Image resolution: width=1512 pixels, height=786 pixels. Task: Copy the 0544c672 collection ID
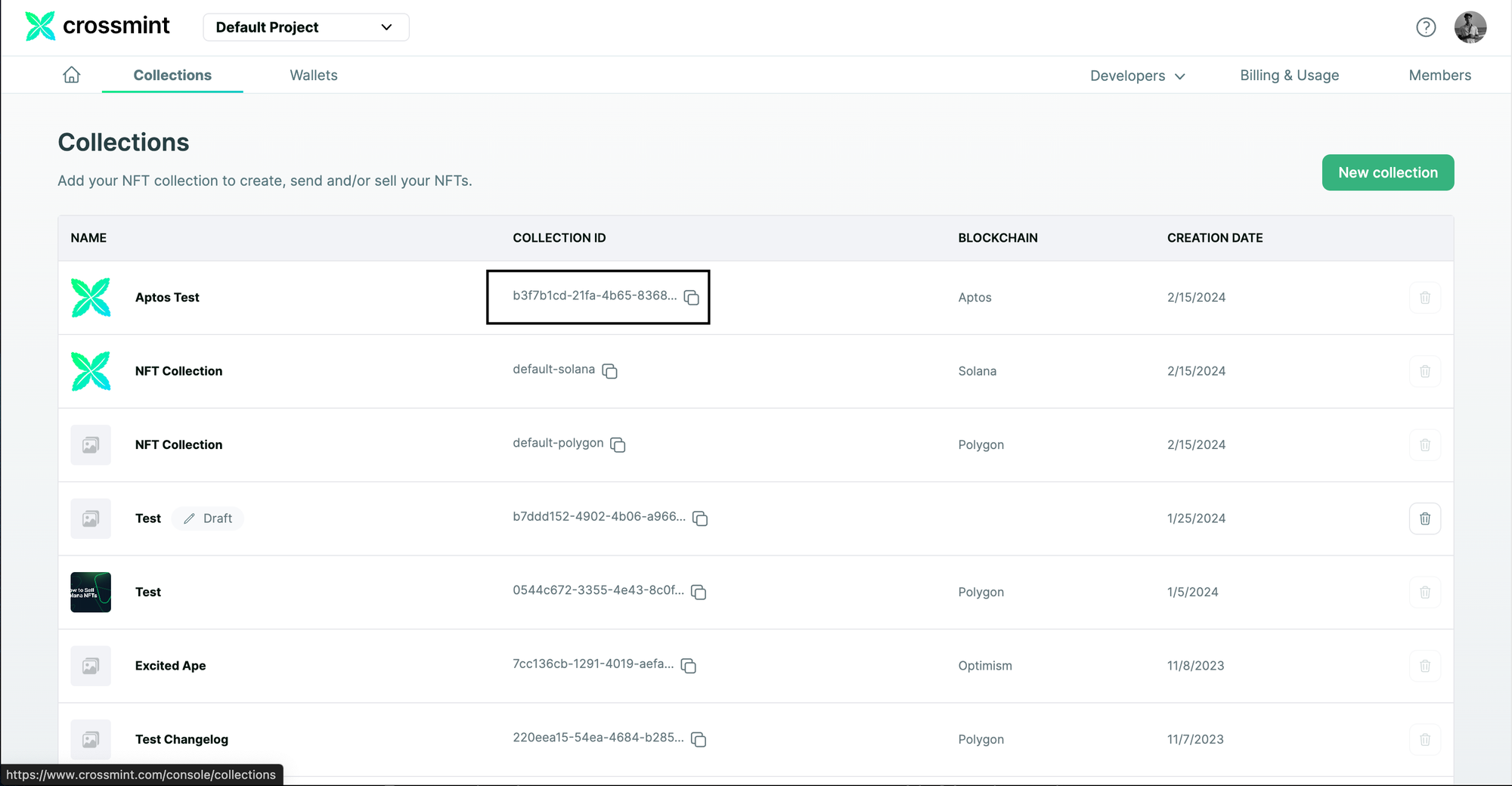[x=699, y=592]
